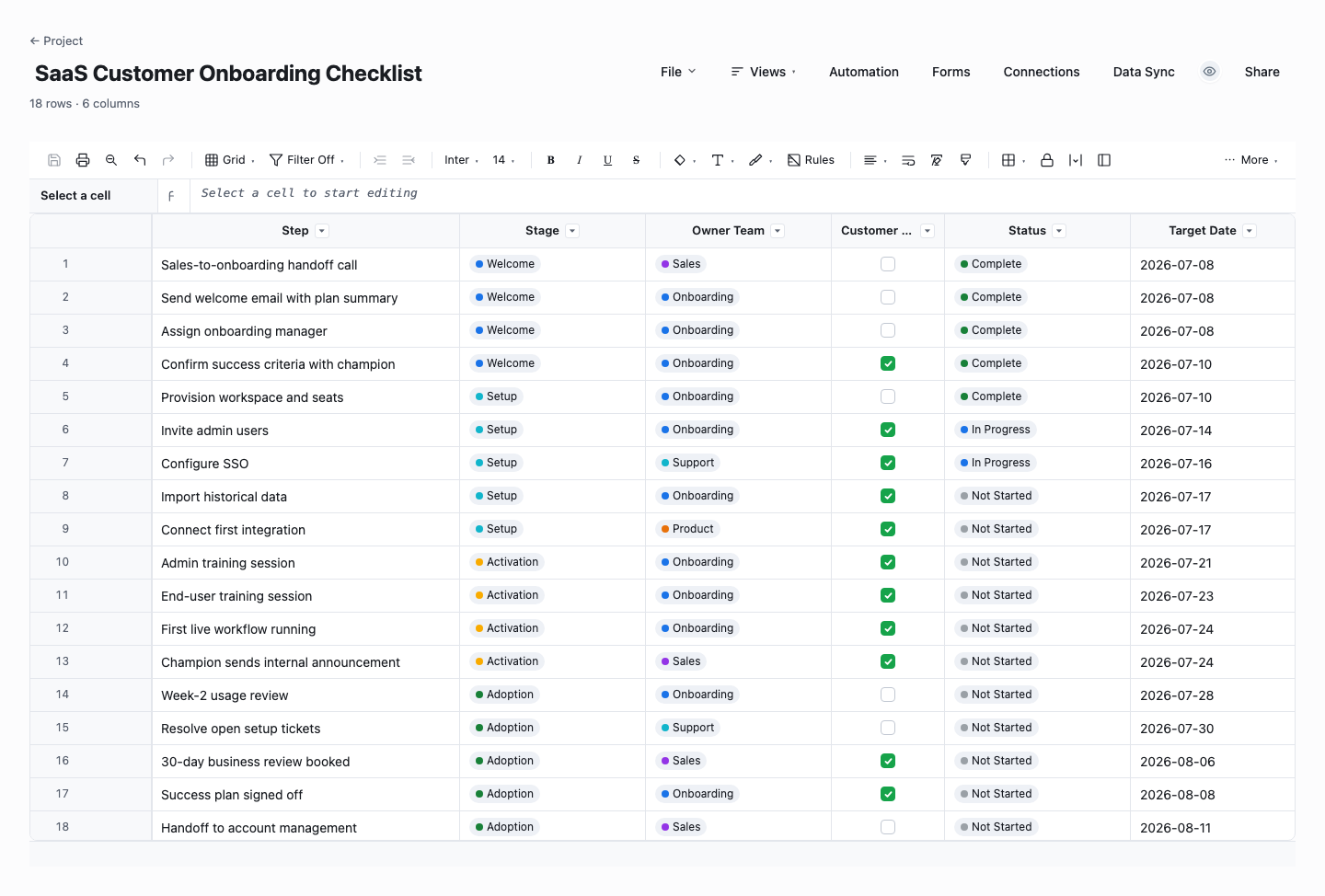Click the format painter icon
This screenshot has height=896, width=1325.
[965, 160]
